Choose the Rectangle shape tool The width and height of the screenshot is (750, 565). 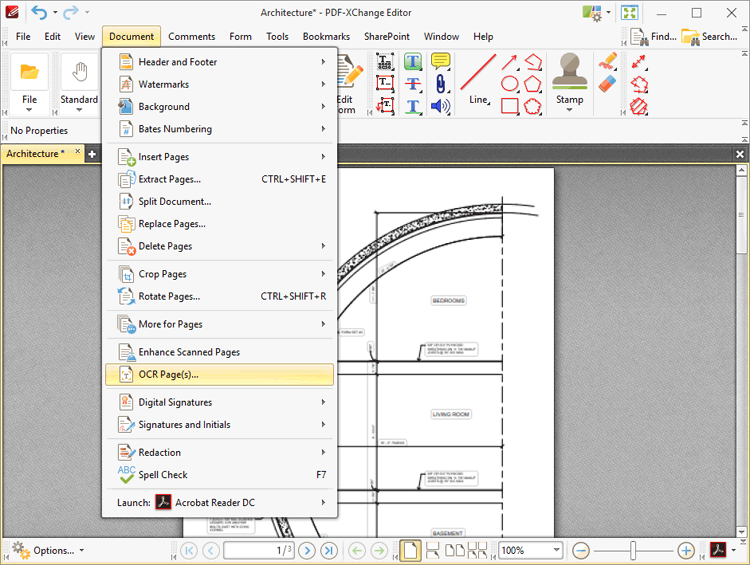[509, 106]
